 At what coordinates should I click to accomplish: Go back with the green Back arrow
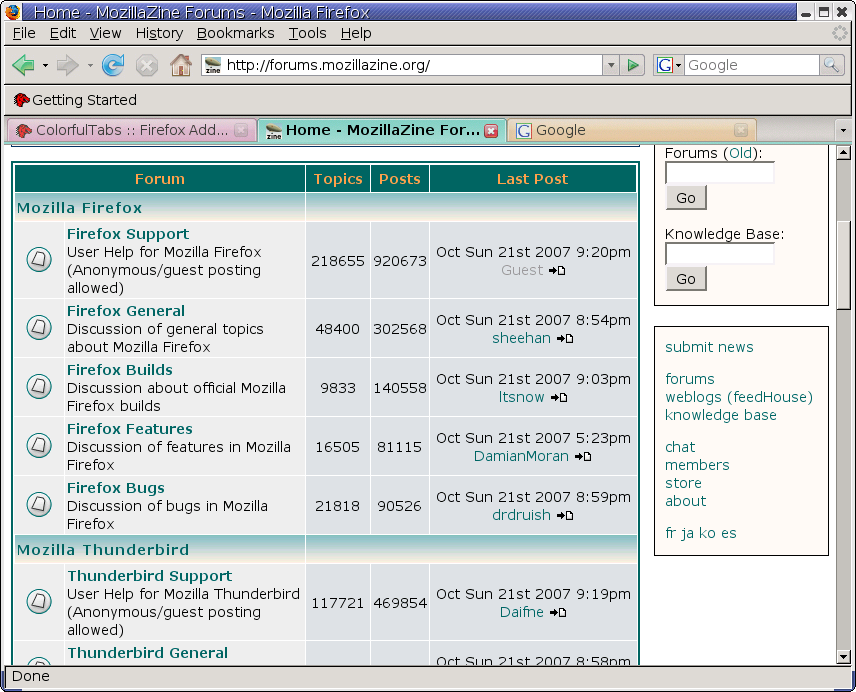pyautogui.click(x=23, y=65)
